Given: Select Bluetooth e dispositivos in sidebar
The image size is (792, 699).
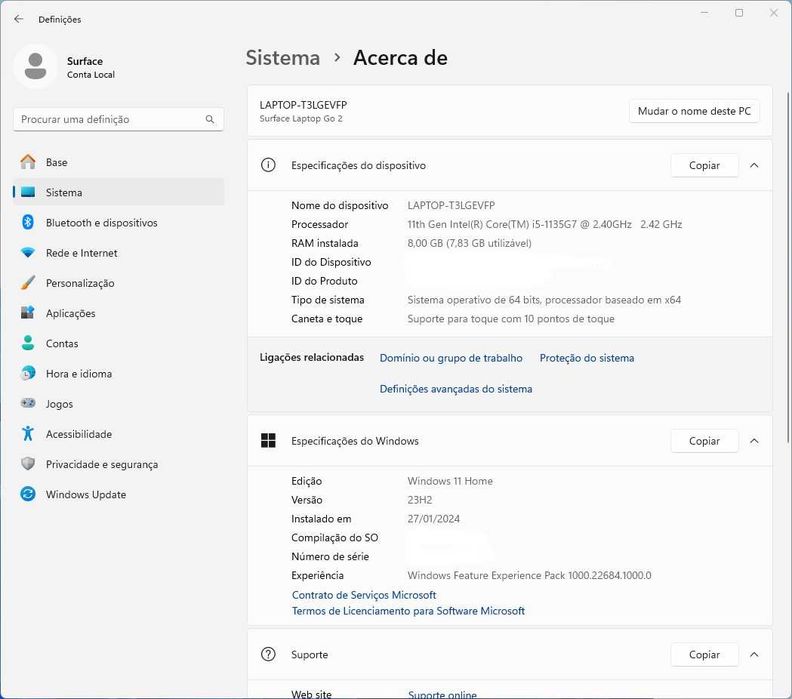Looking at the screenshot, I should [x=119, y=222].
